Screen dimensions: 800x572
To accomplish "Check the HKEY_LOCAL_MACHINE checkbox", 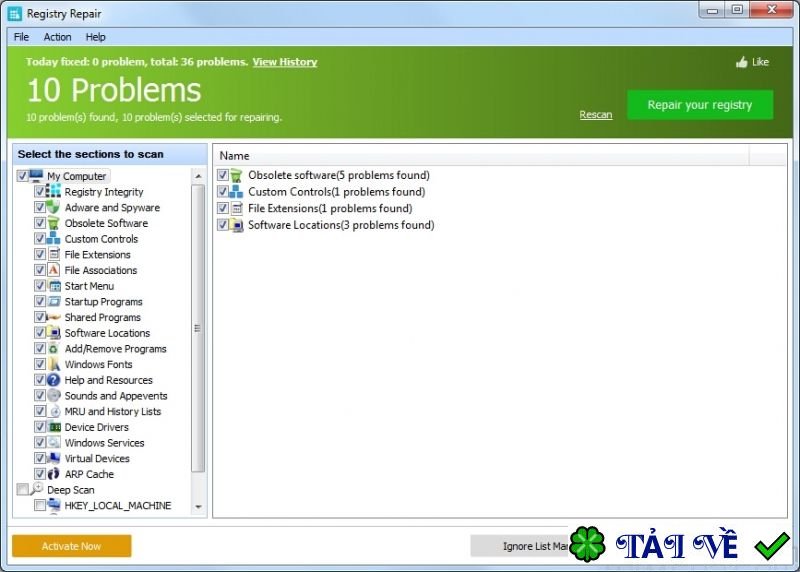I will [x=40, y=505].
